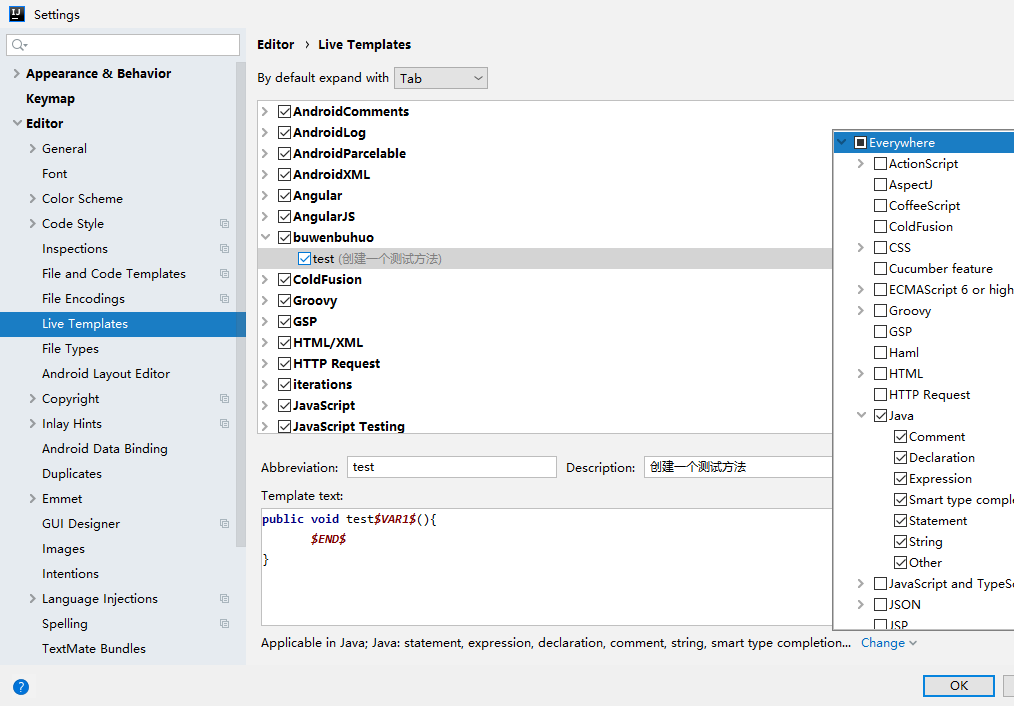Click the Abbreviation input field

(x=451, y=467)
